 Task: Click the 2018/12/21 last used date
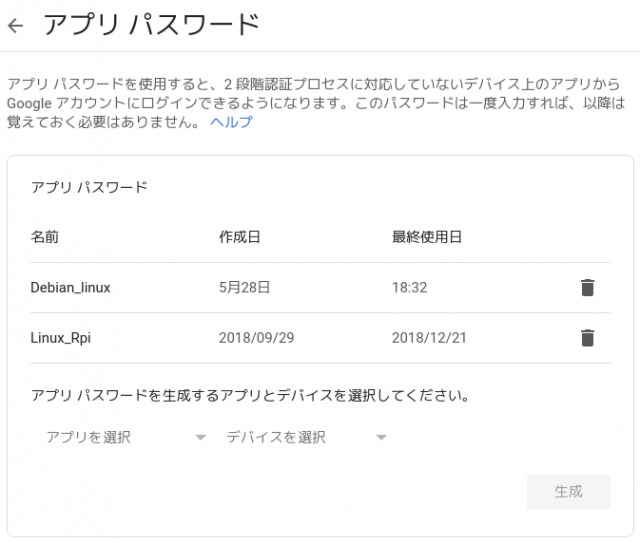pos(429,338)
